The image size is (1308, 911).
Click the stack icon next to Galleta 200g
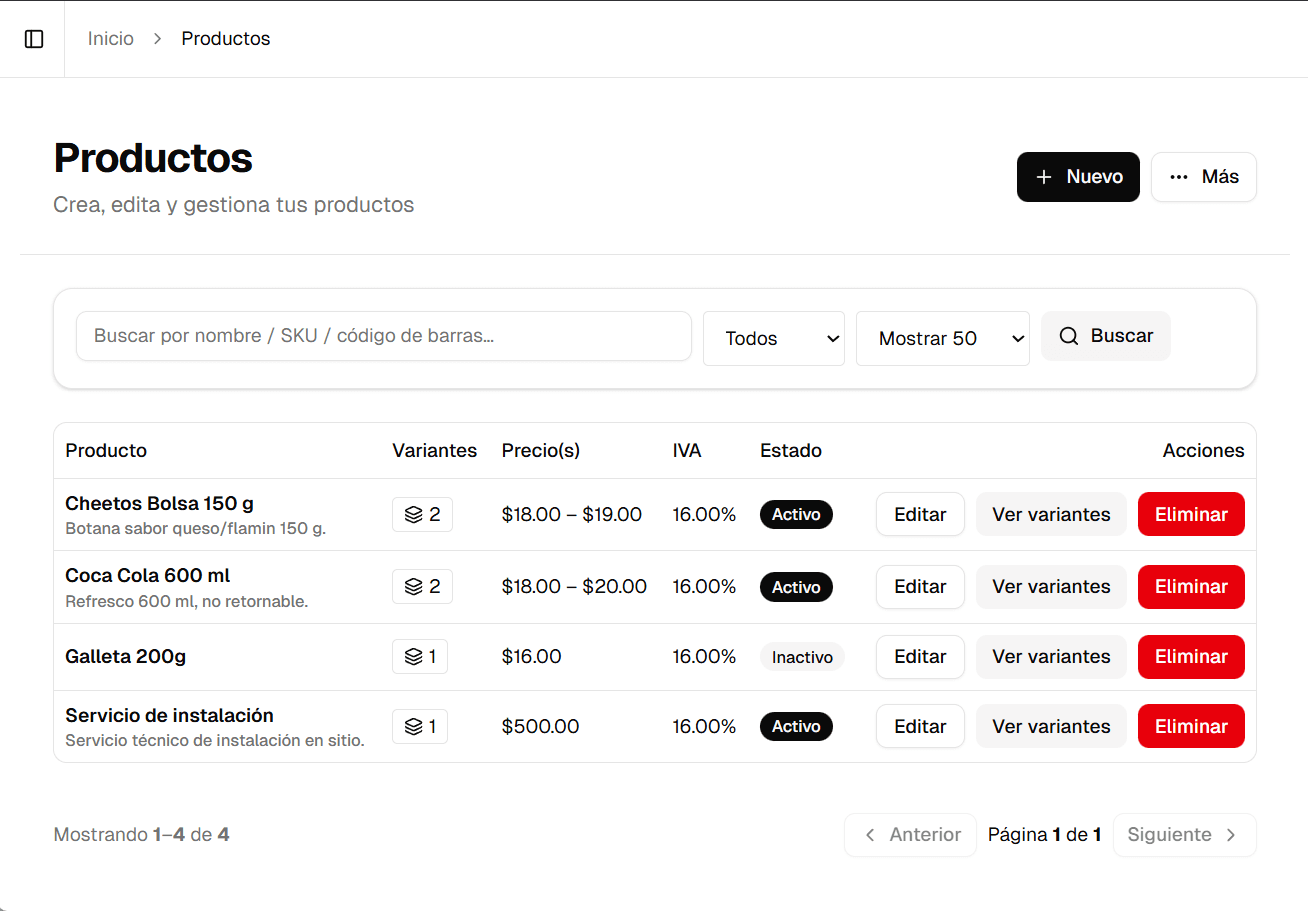click(x=411, y=657)
